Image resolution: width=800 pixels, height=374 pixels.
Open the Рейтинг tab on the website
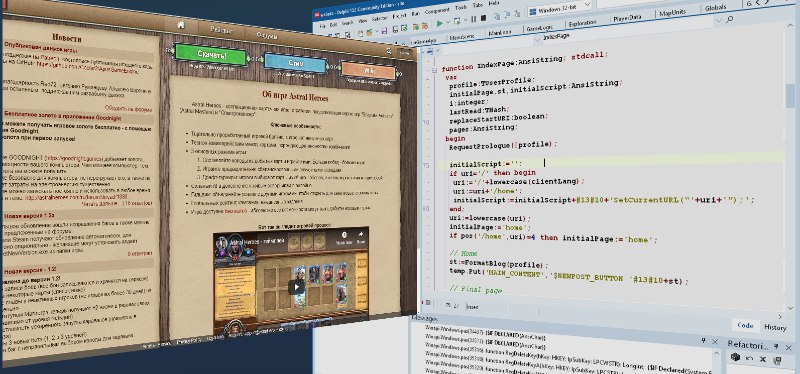(x=221, y=29)
